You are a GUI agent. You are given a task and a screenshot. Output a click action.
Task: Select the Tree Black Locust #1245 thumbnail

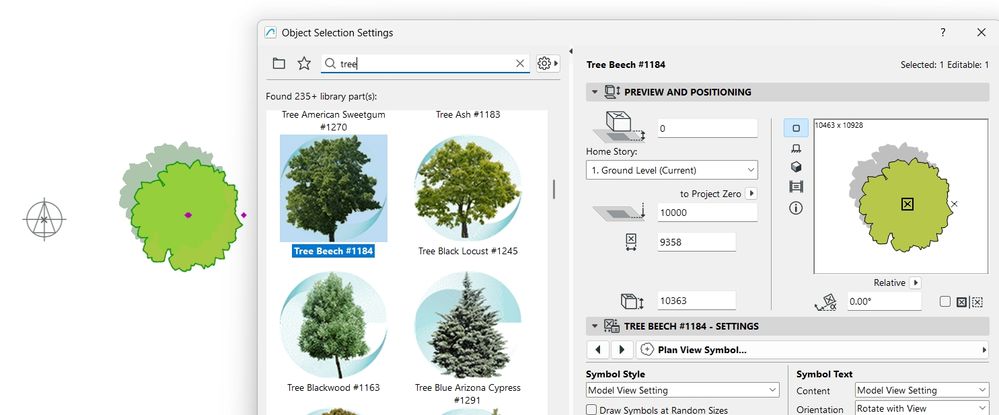468,188
